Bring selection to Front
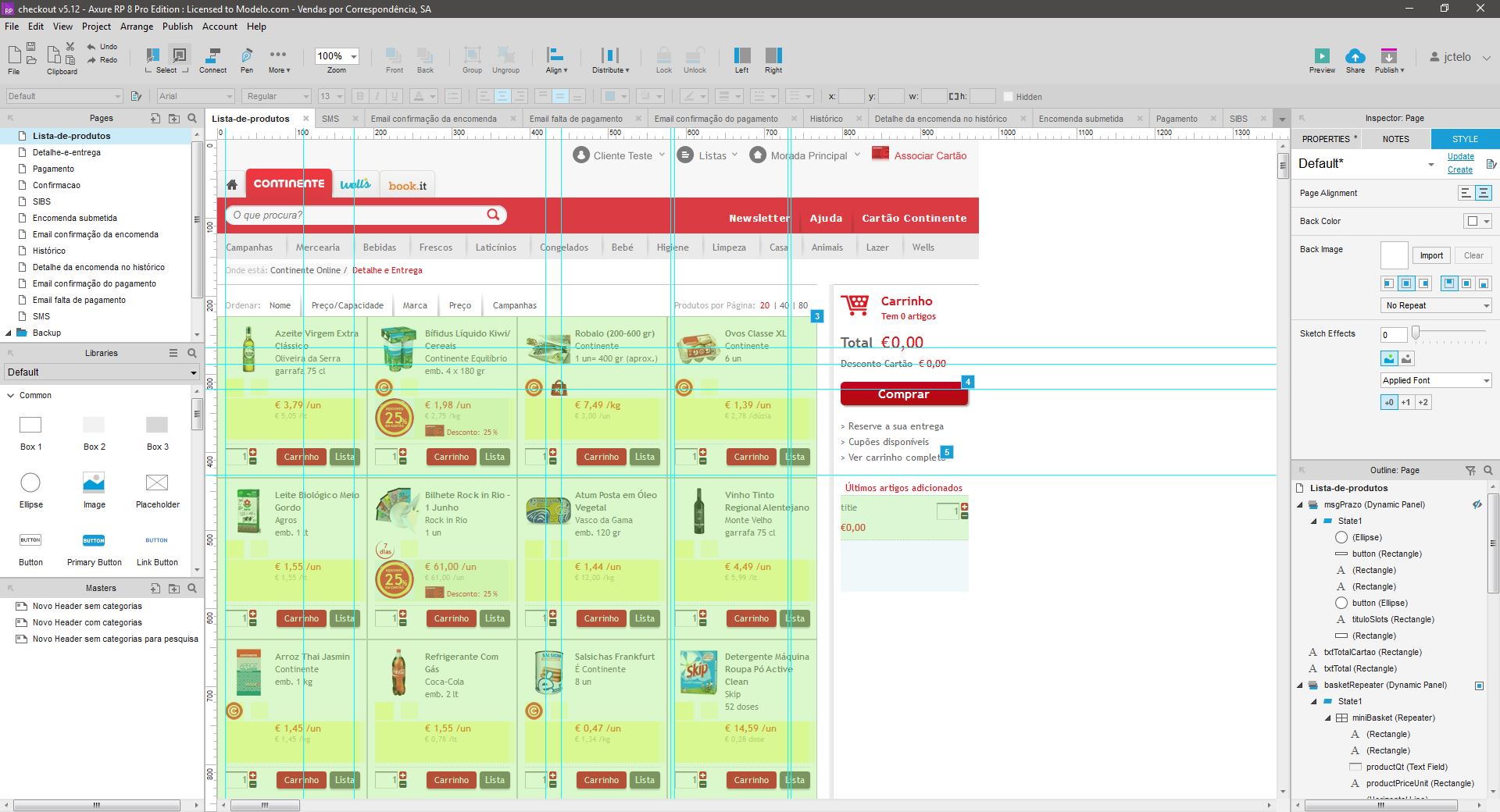Screen dimensions: 1500x812 [x=394, y=60]
